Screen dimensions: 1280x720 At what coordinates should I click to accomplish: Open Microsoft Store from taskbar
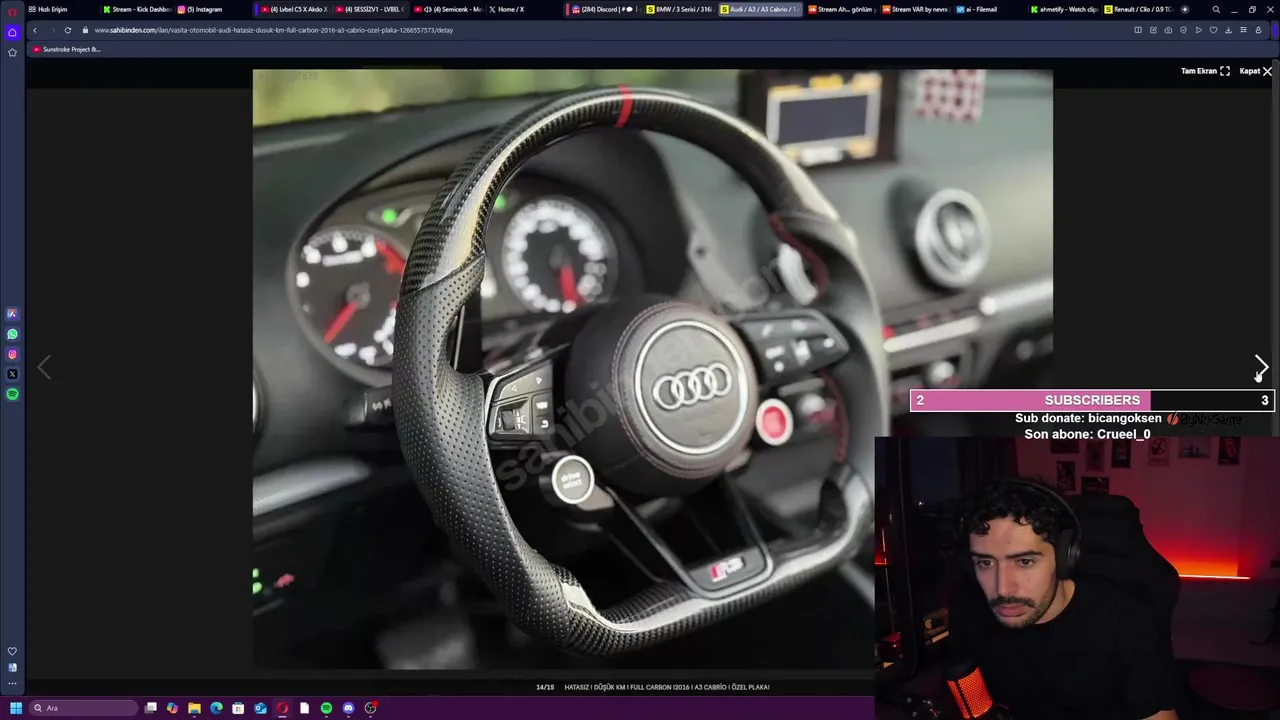point(238,708)
